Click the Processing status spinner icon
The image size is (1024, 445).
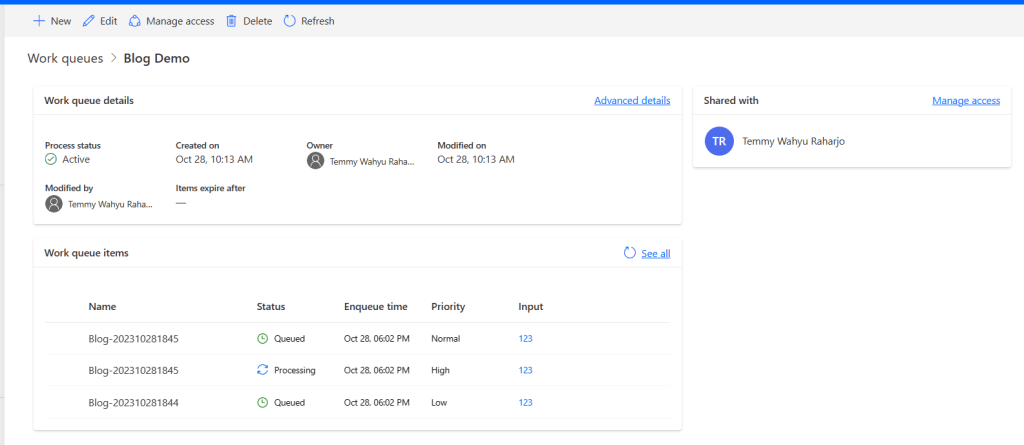pos(263,370)
